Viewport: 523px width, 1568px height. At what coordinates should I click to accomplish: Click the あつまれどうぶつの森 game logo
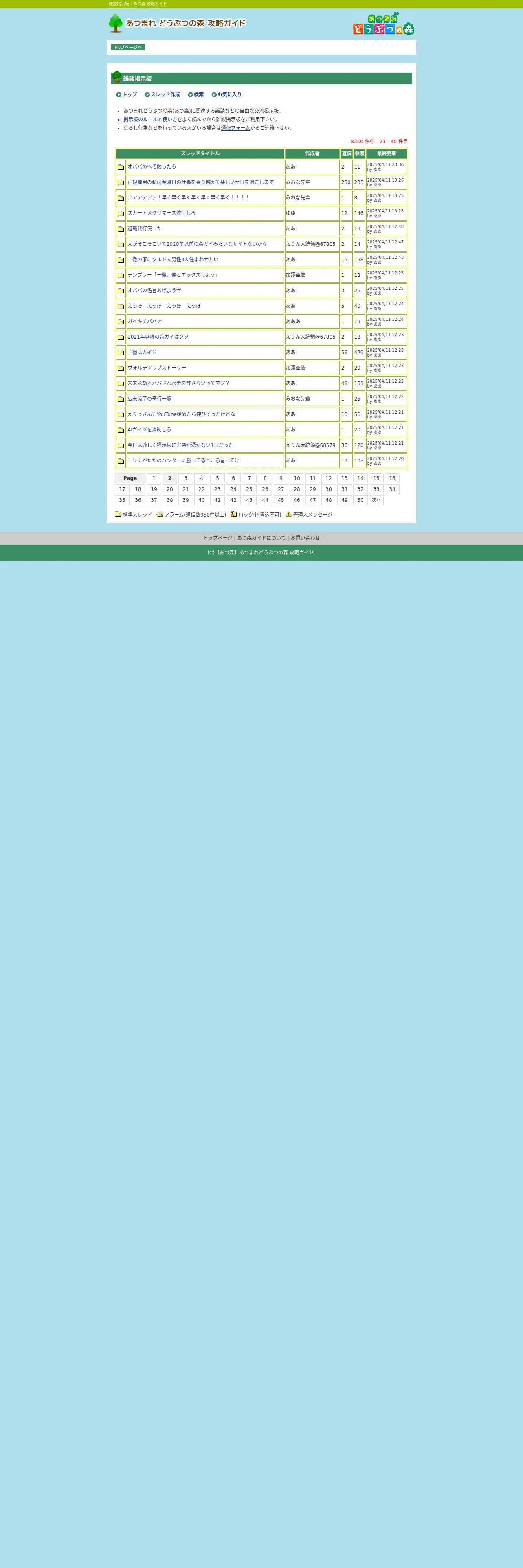pyautogui.click(x=384, y=24)
